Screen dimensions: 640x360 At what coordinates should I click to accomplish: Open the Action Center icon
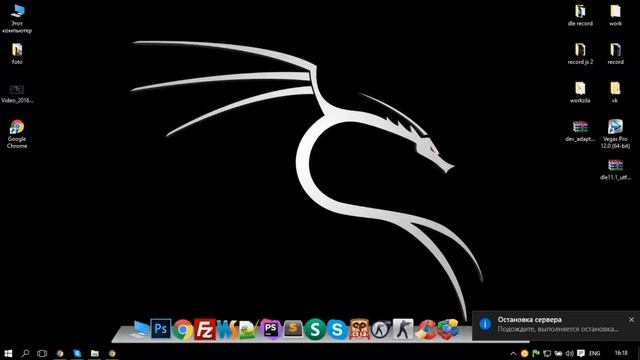click(581, 353)
